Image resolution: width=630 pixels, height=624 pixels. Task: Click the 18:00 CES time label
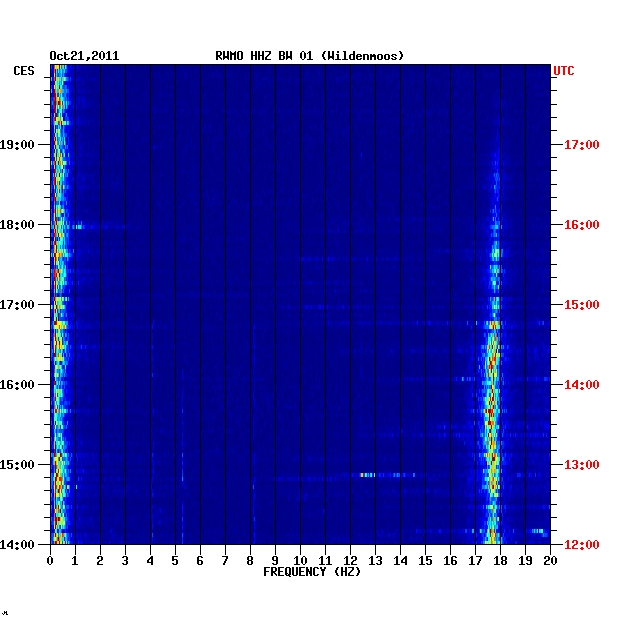17,225
